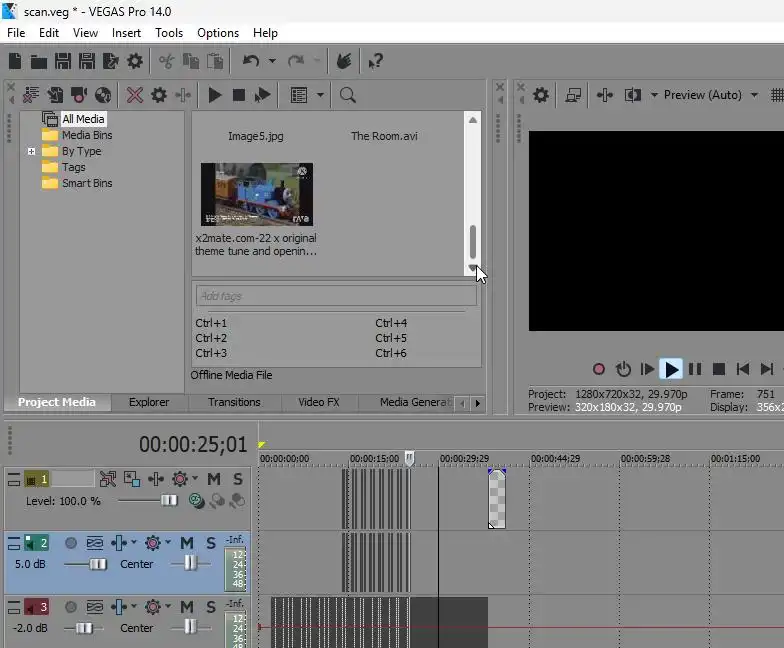Click the Loop Playback button
Screen dimensions: 784x648
[x=623, y=370]
